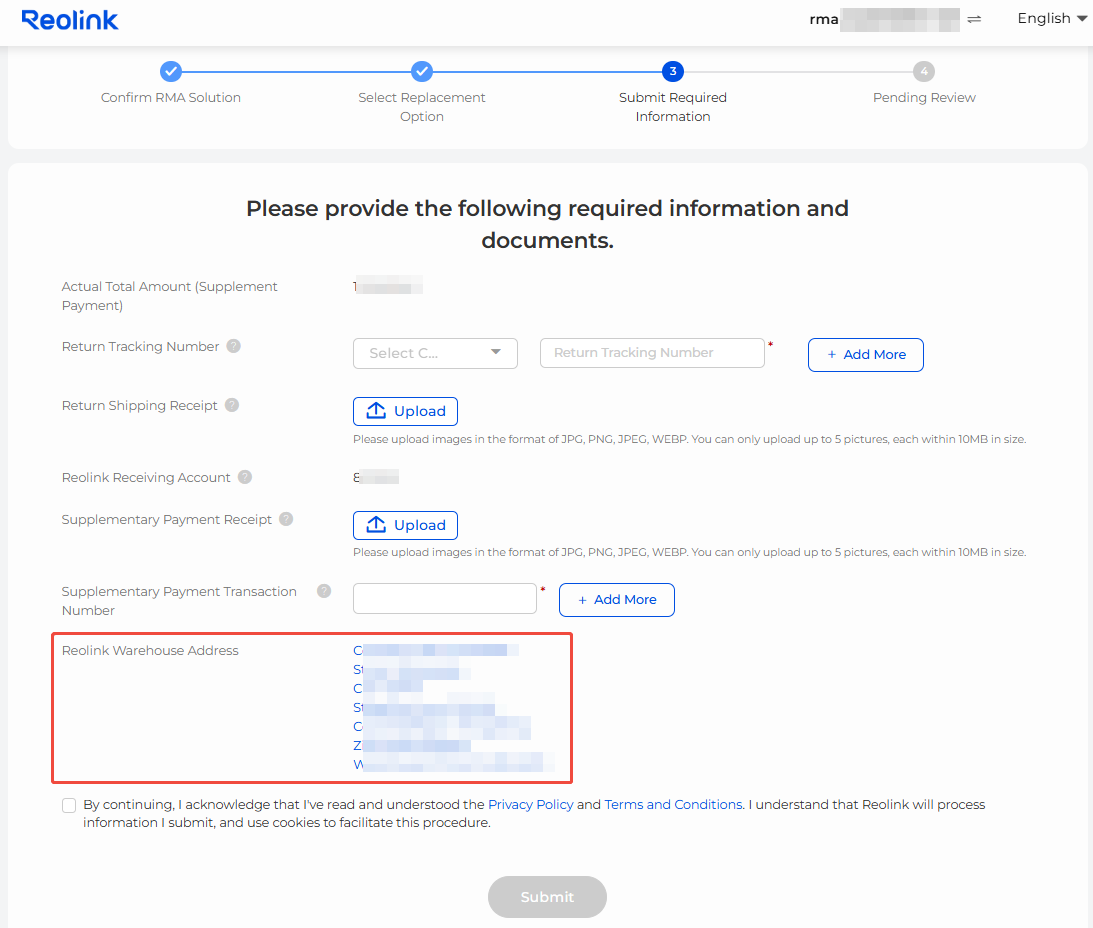Click help icon beside Reolink Receiving Account
This screenshot has height=928, width=1093.
coord(245,477)
